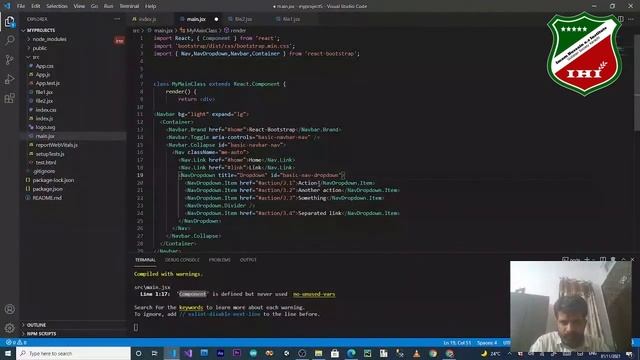Open Microsoft Edge on the taskbar

351,353
